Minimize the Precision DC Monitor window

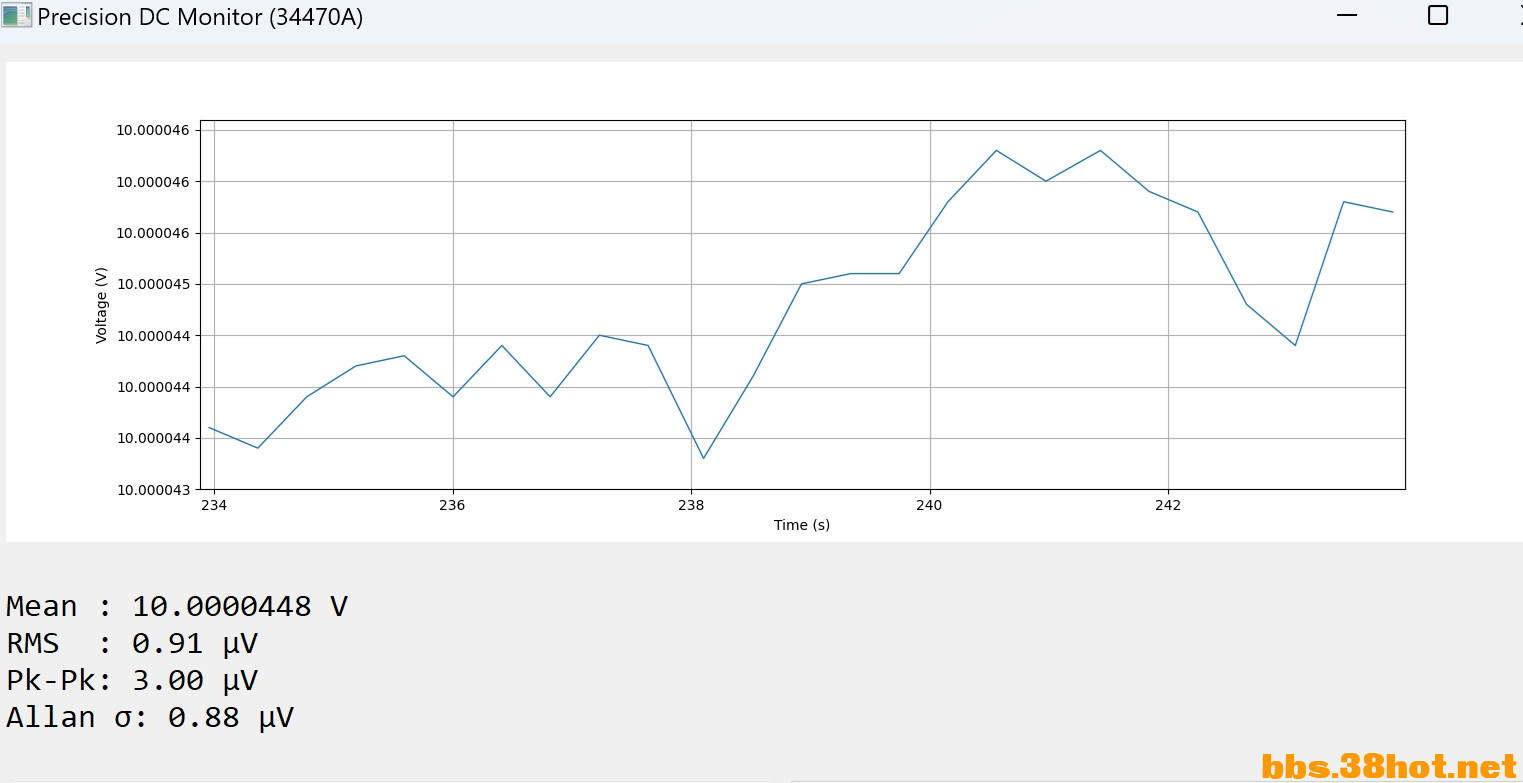(x=1347, y=16)
